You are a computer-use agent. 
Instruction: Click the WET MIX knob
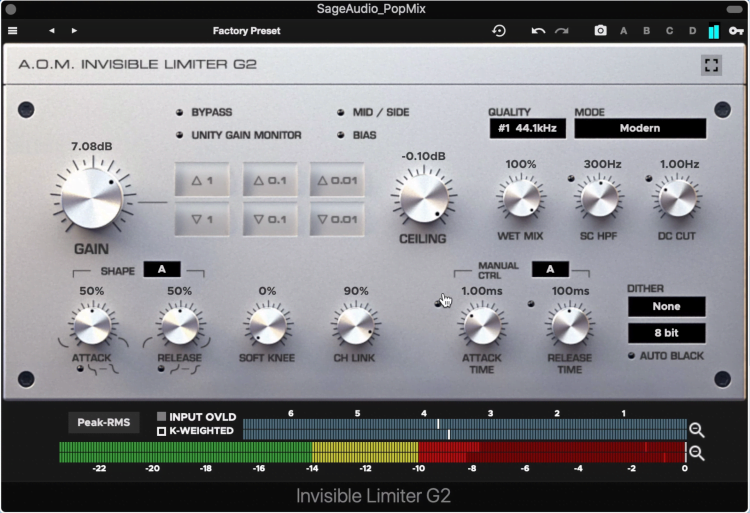521,198
